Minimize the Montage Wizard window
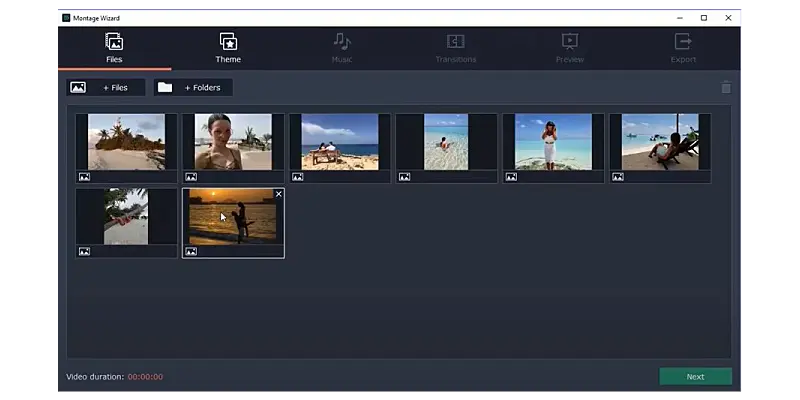Viewport: 800px width, 400px height. point(680,18)
